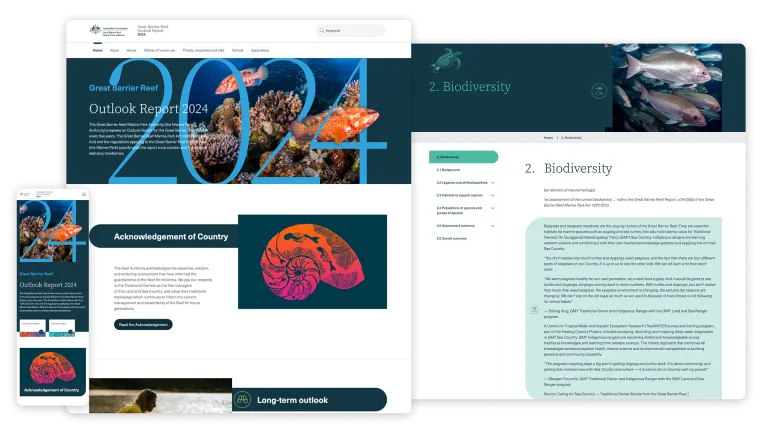Open the Effects of human use nav item
768x432 pixels.
click(159, 50)
